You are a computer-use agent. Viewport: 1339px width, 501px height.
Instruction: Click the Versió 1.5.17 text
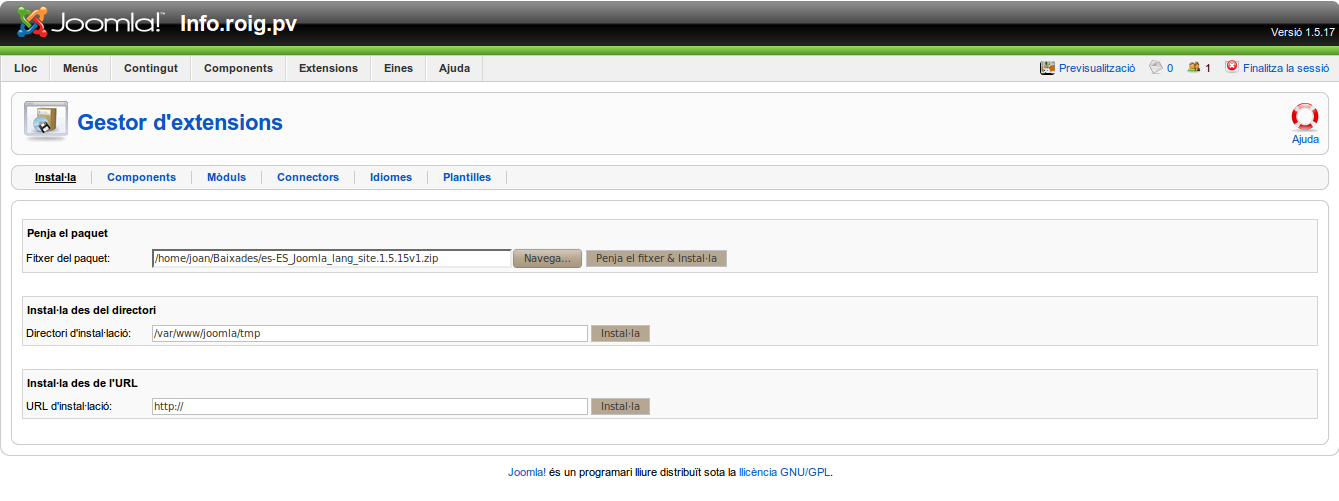click(x=1303, y=32)
